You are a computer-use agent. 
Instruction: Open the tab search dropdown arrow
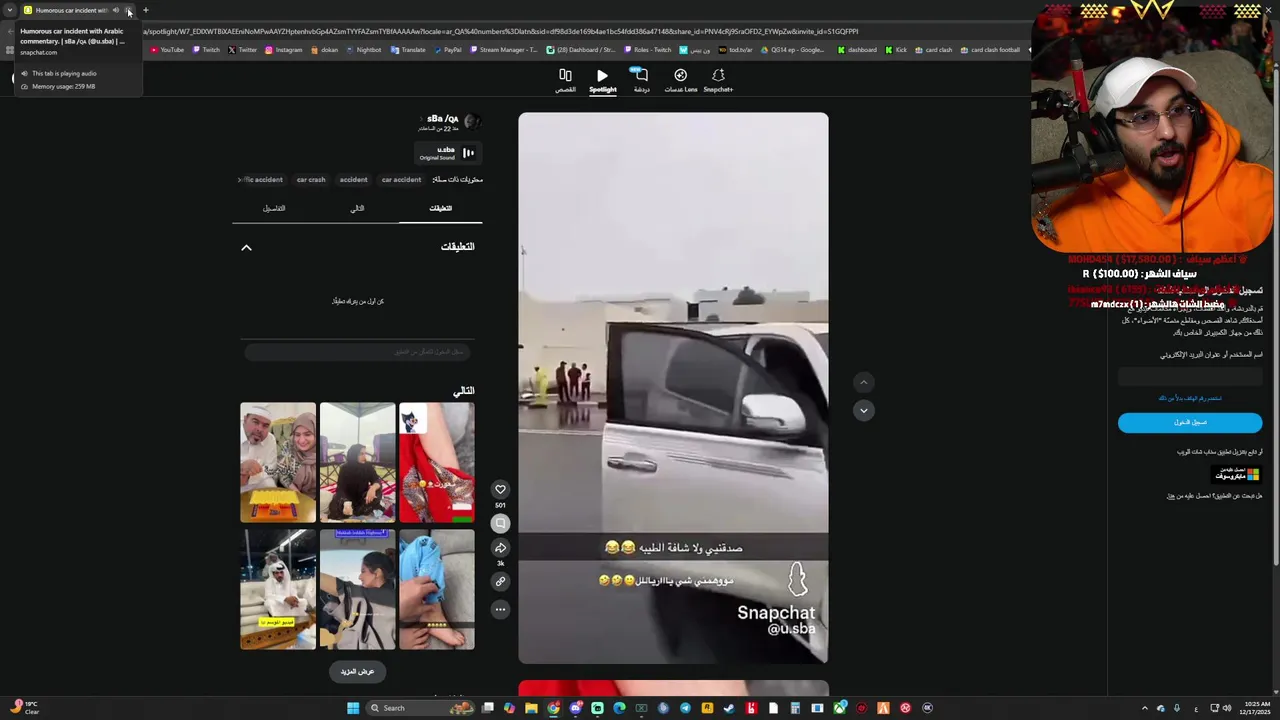click(x=10, y=10)
